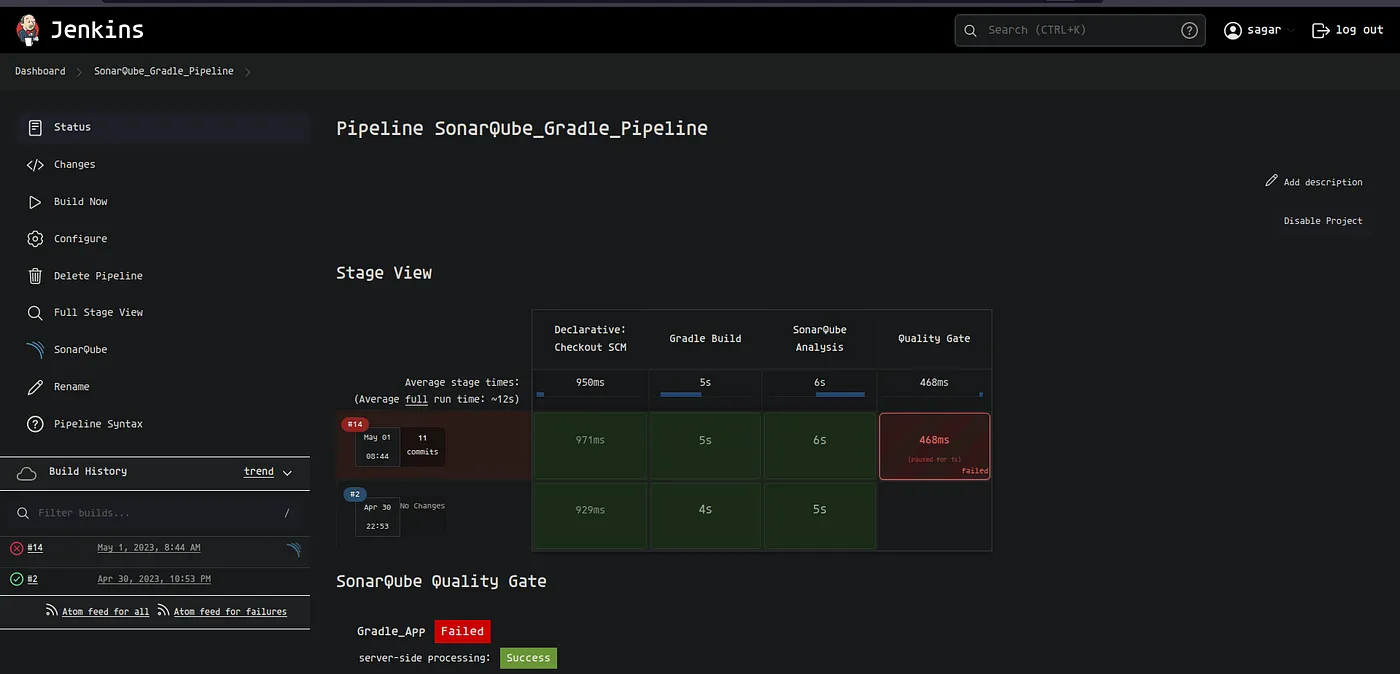Select Build Now in the sidebar

[x=163, y=201]
